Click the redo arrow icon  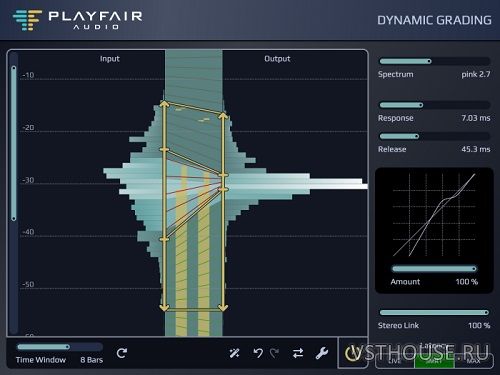[274, 353]
